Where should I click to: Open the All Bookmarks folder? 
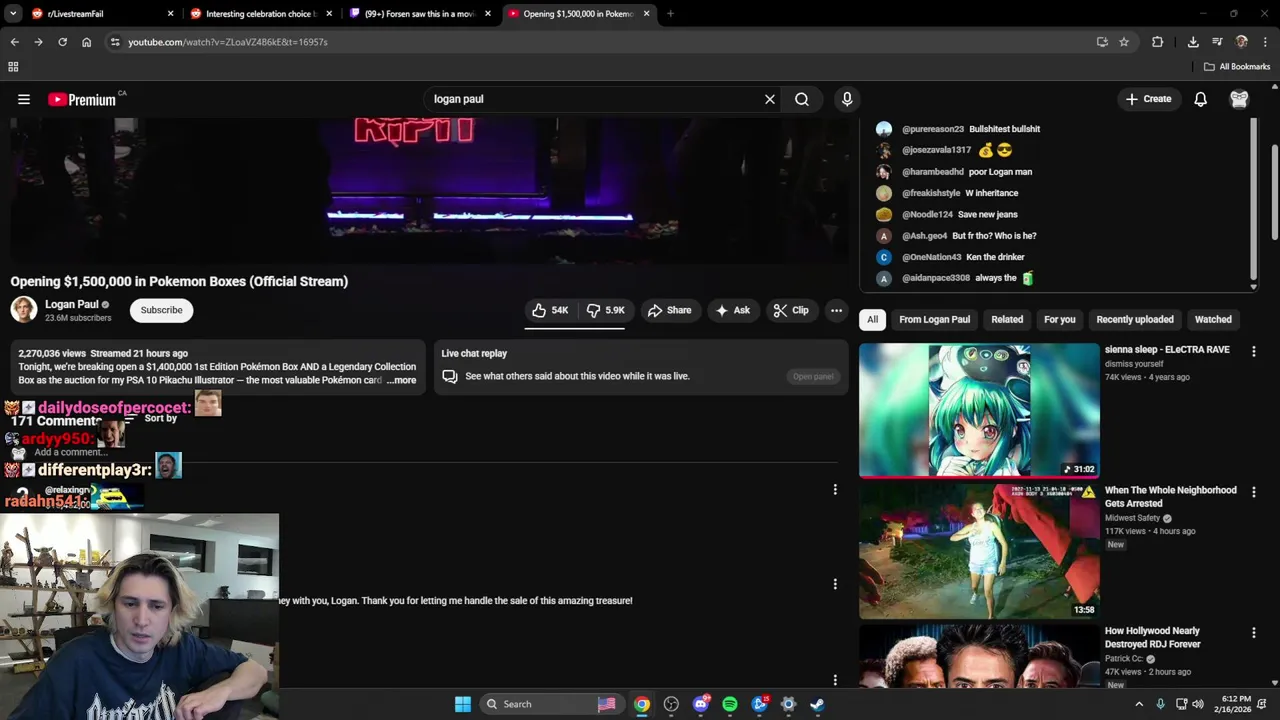coord(1237,67)
